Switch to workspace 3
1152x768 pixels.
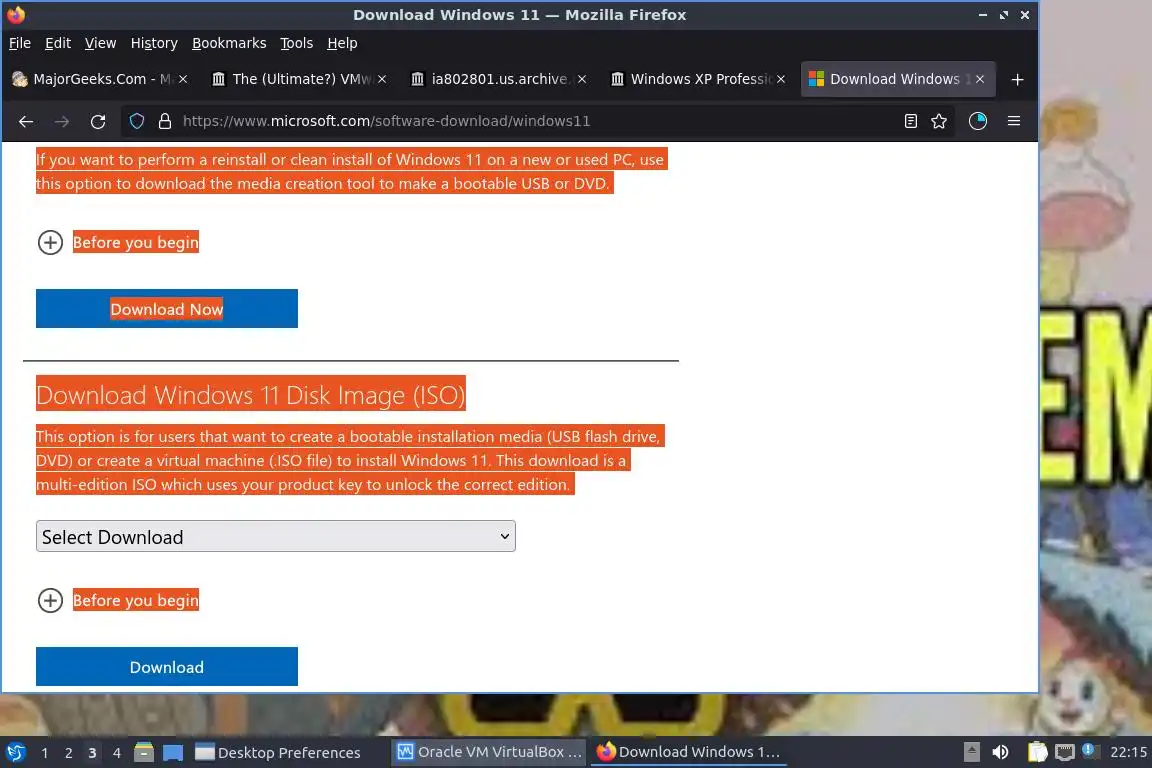92,753
